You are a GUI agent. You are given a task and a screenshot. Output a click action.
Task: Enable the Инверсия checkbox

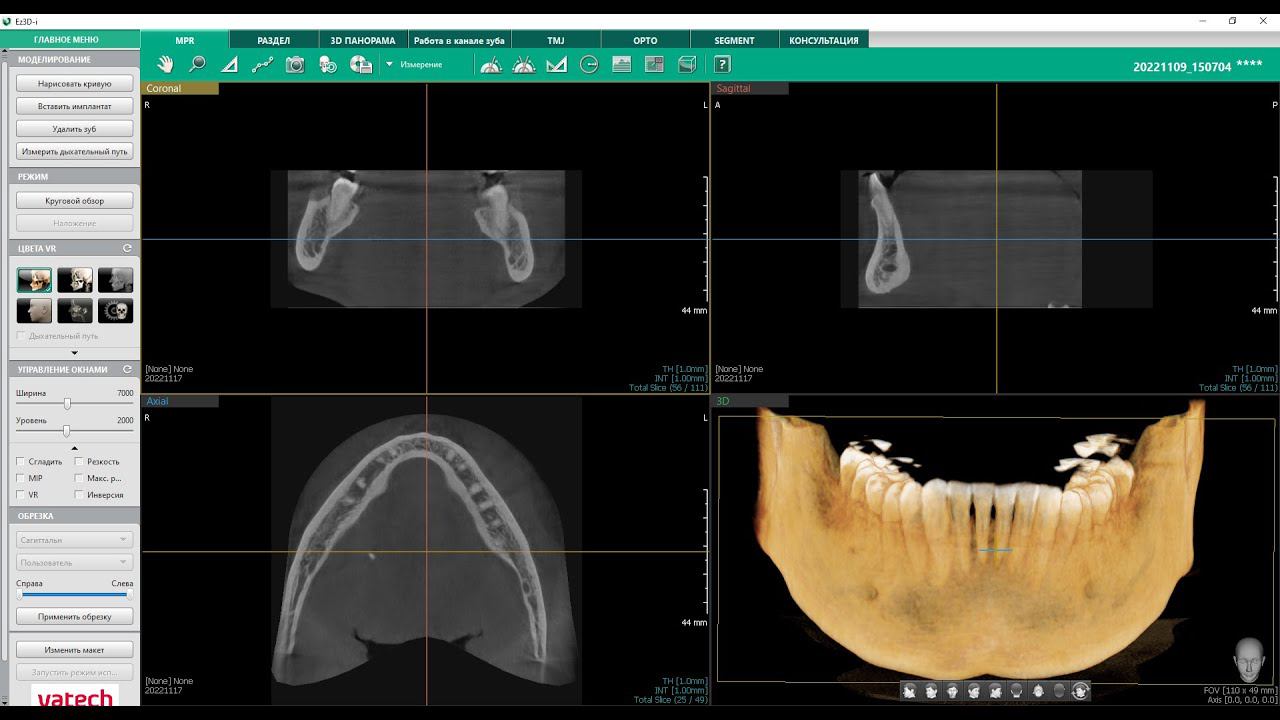79,495
